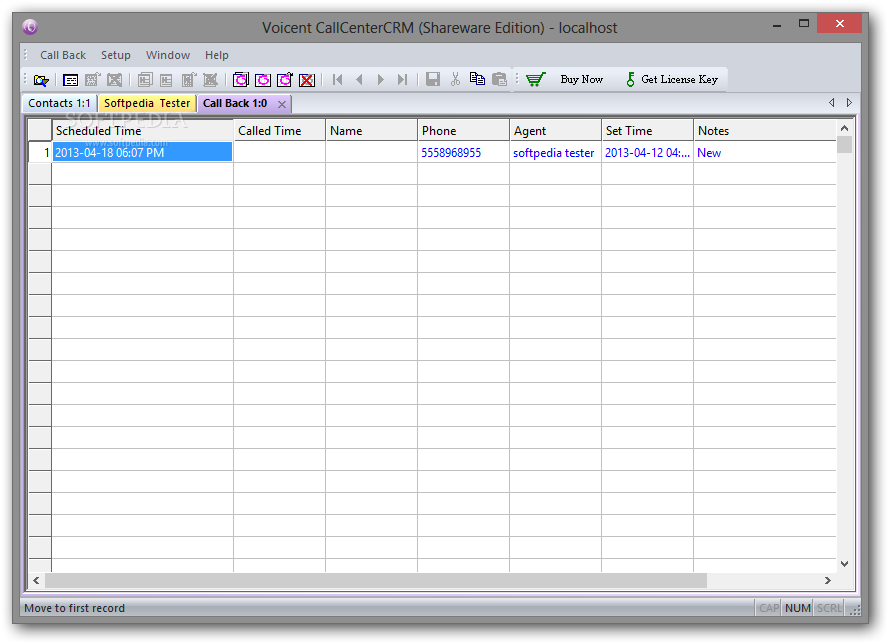Click the empty Name cell in row 1
The height and width of the screenshot is (644, 889).
(371, 152)
